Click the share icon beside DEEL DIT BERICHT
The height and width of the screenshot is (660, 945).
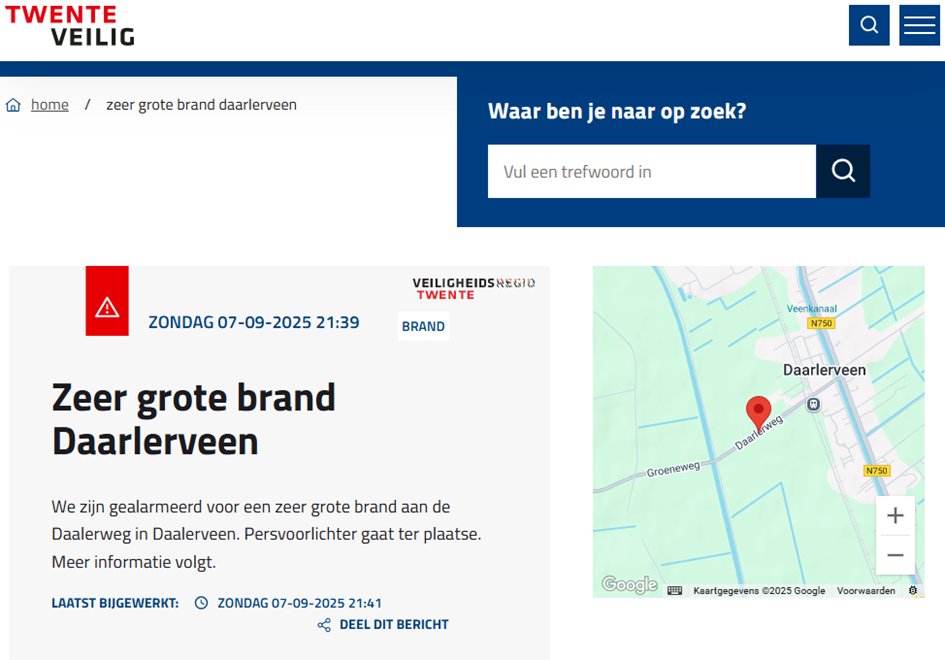tap(323, 624)
